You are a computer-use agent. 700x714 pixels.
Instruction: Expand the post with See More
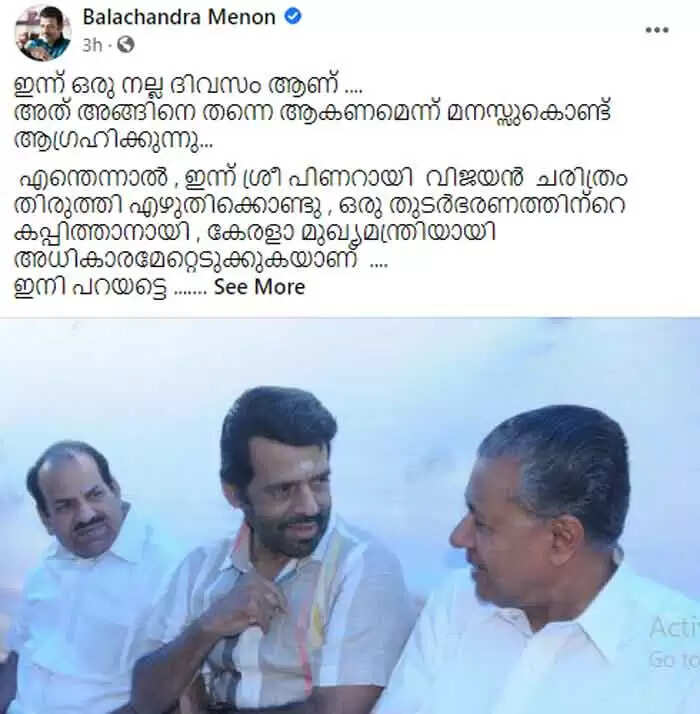(259, 287)
